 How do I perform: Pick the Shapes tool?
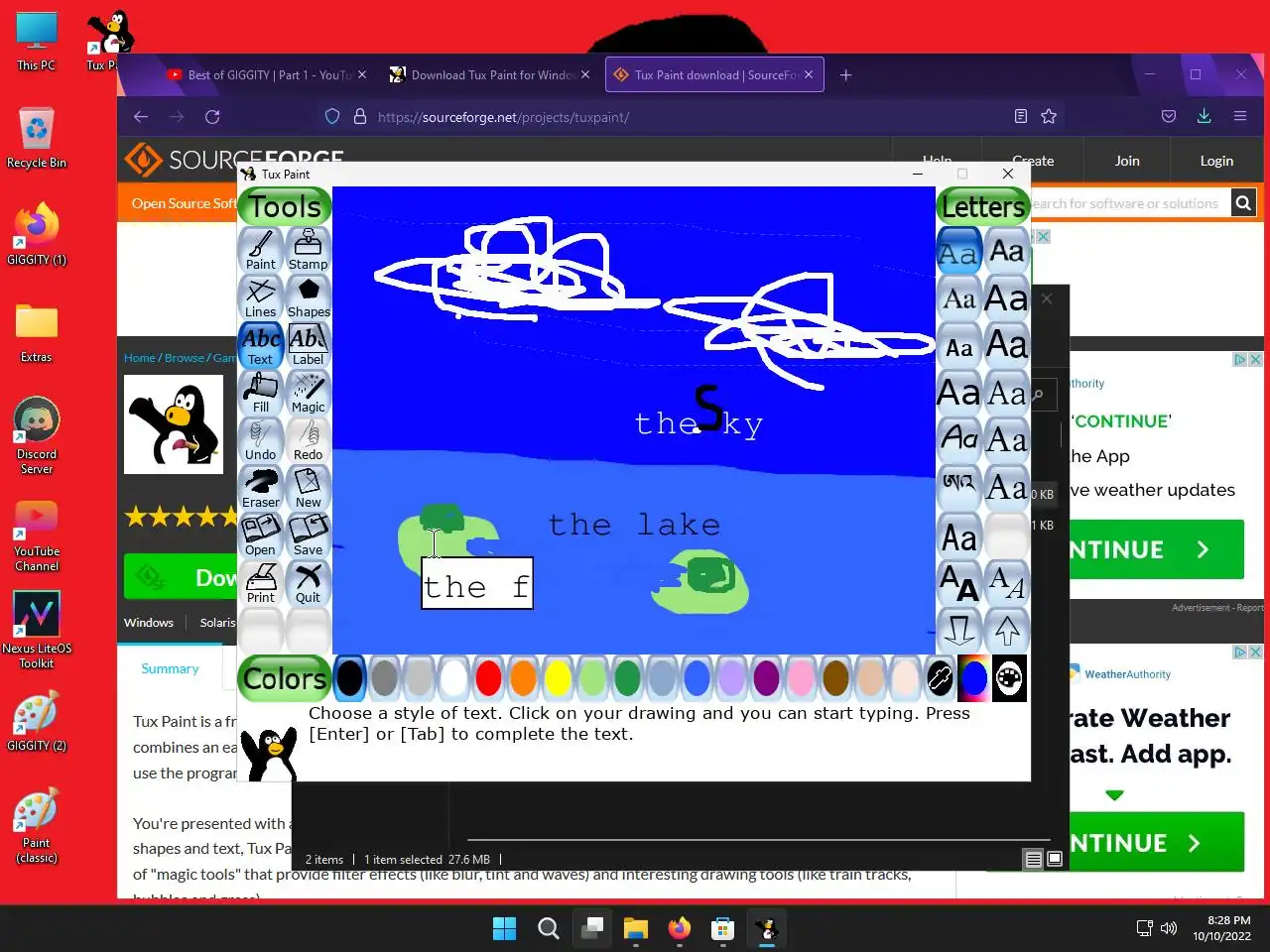pos(309,297)
